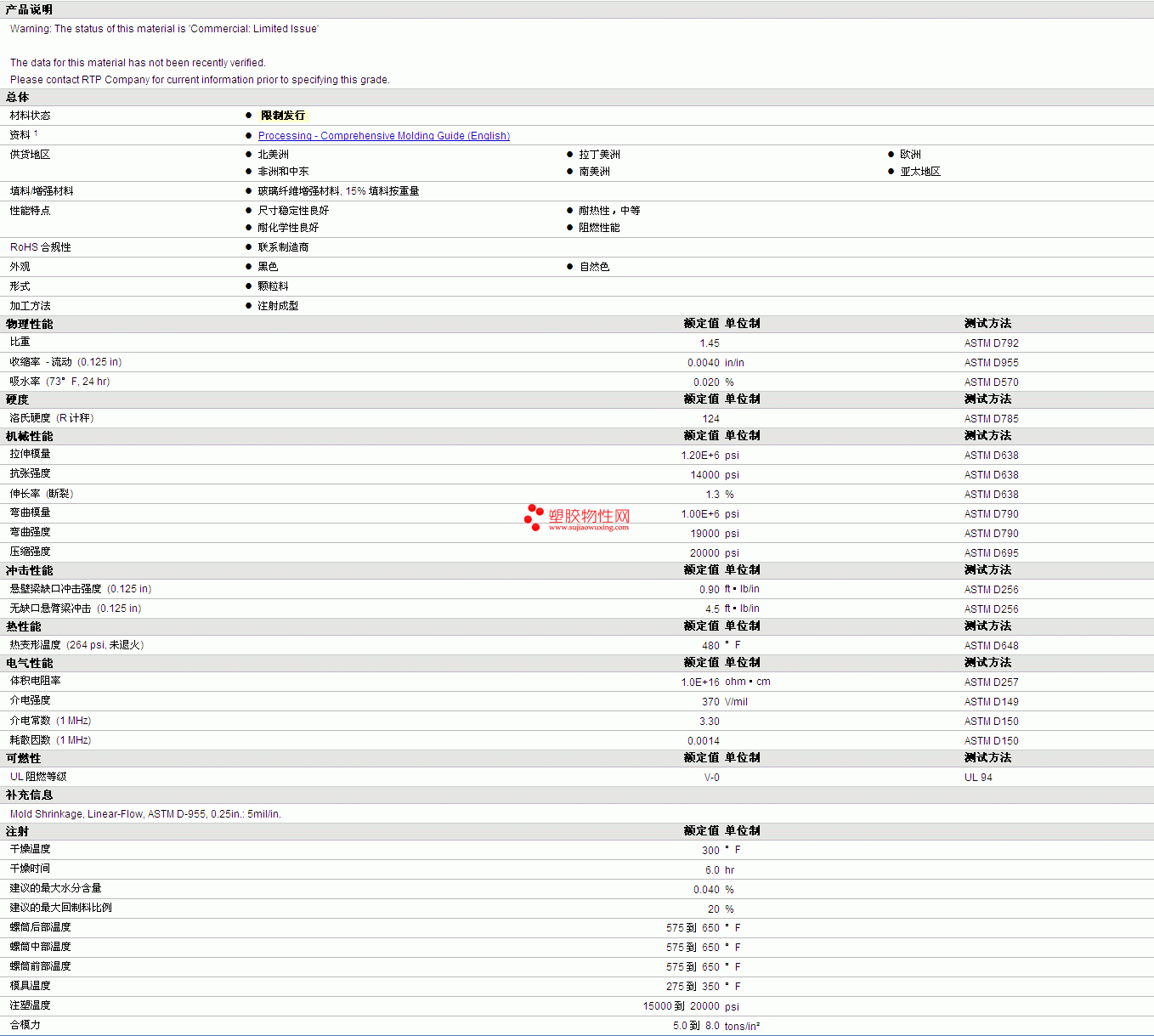
Task: Select the 产品说明 section header
Action: click(x=29, y=9)
